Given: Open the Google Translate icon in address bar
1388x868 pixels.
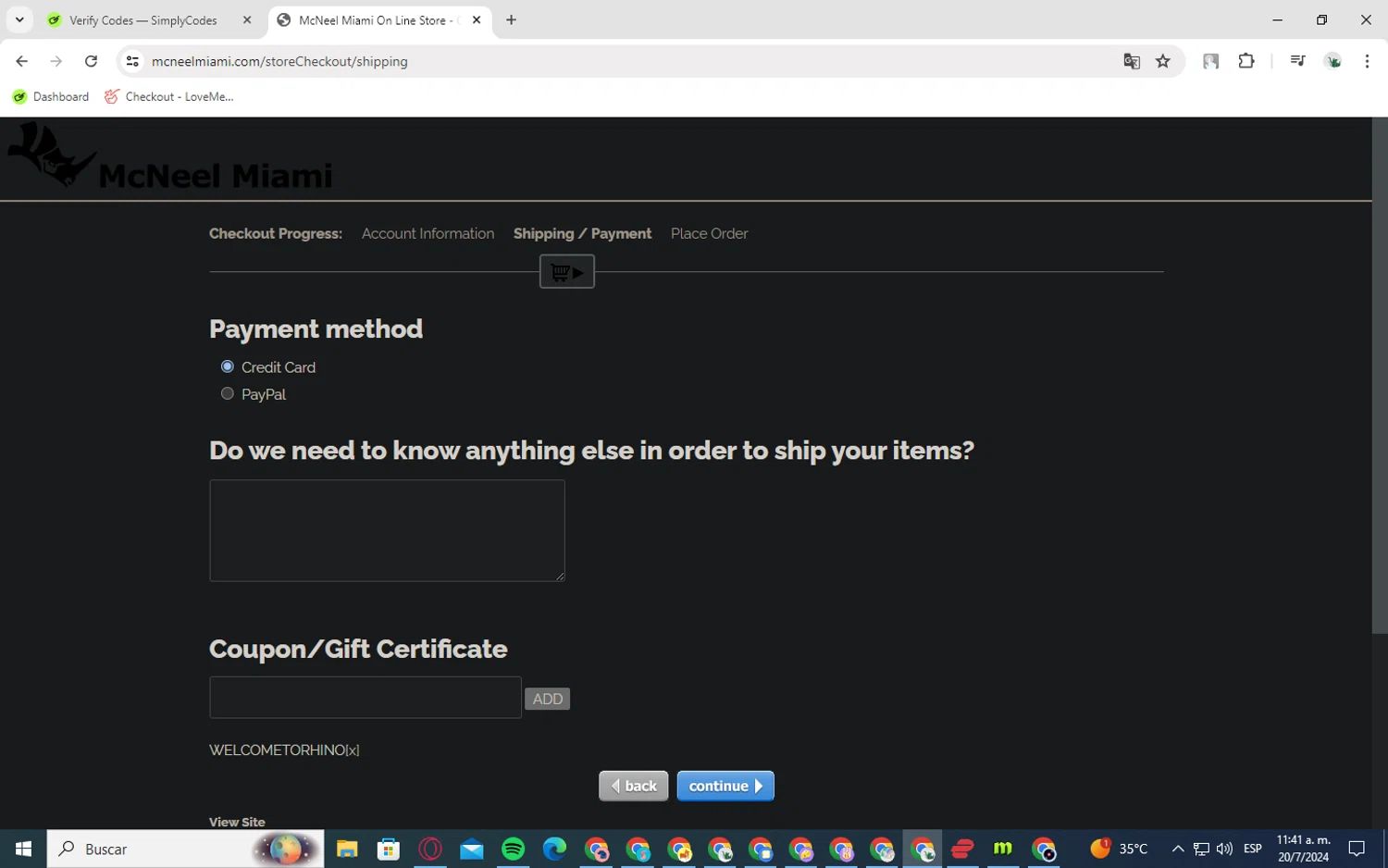Looking at the screenshot, I should click(x=1131, y=61).
